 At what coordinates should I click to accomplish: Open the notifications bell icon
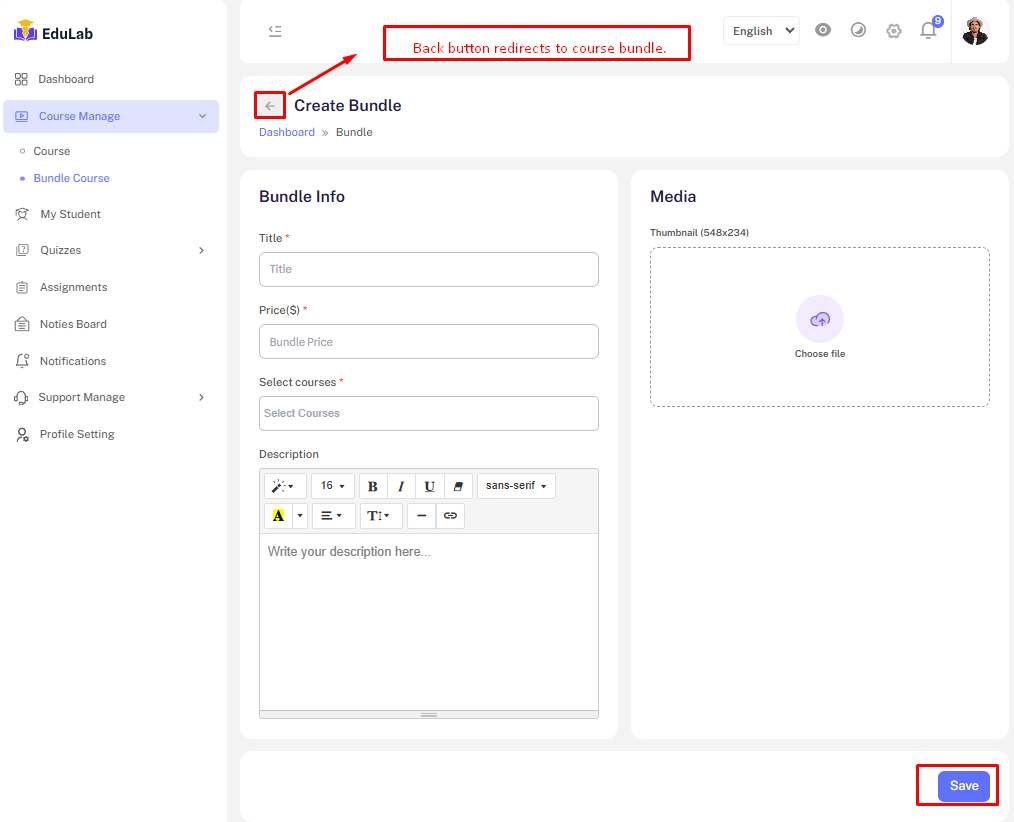928,31
